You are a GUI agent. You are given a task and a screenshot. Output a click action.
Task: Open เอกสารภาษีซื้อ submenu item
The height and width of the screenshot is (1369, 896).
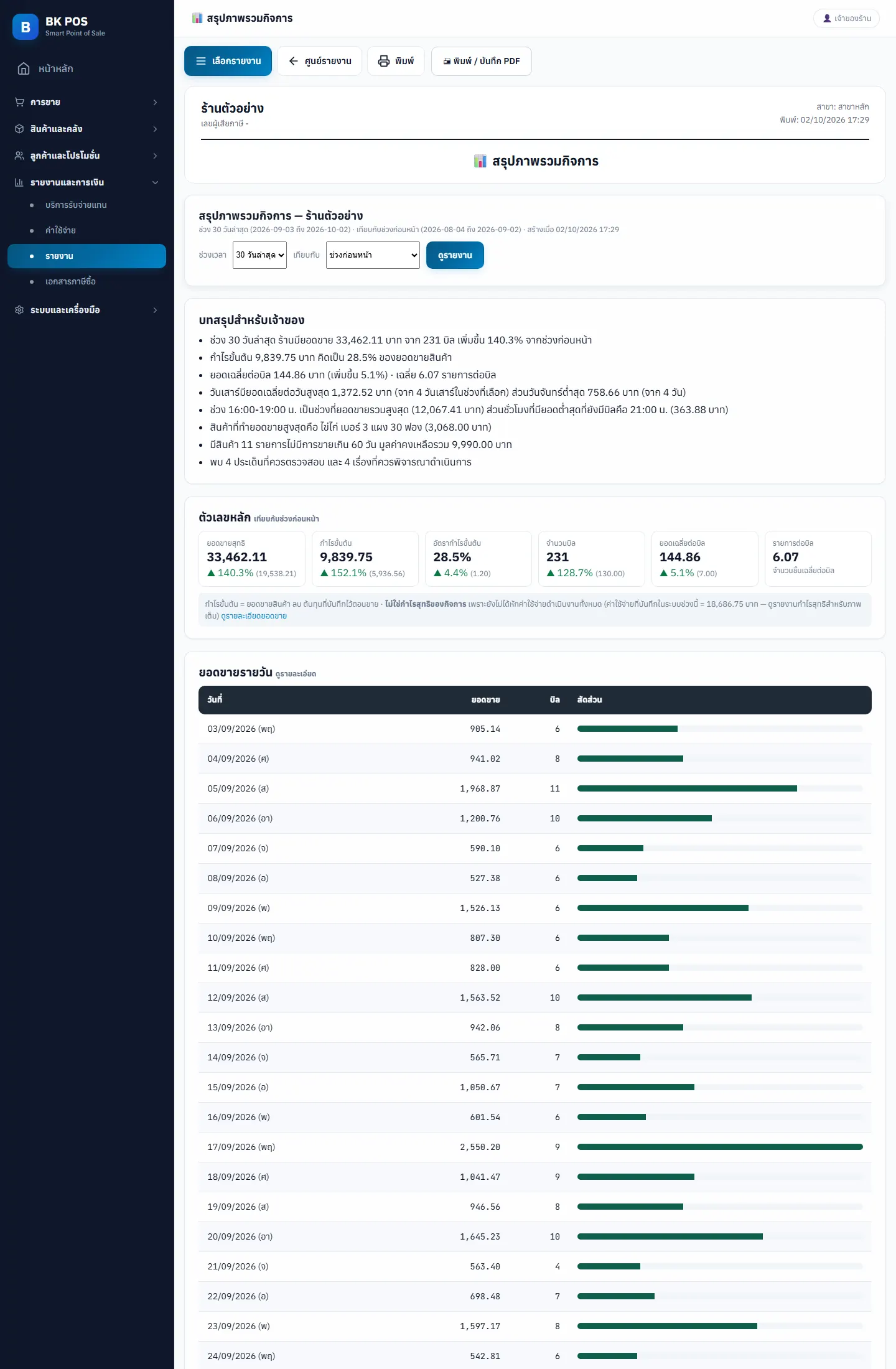86,281
